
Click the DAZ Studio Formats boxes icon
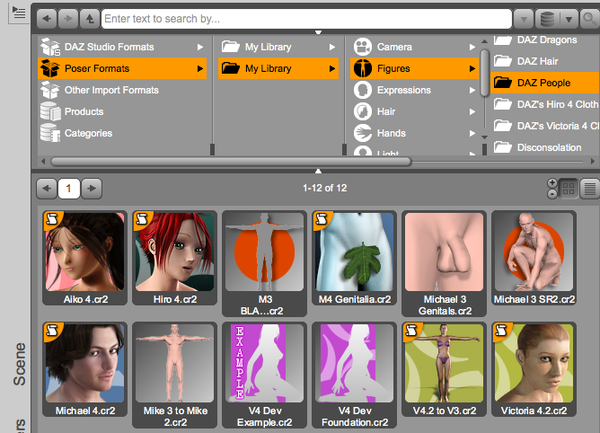(51, 47)
